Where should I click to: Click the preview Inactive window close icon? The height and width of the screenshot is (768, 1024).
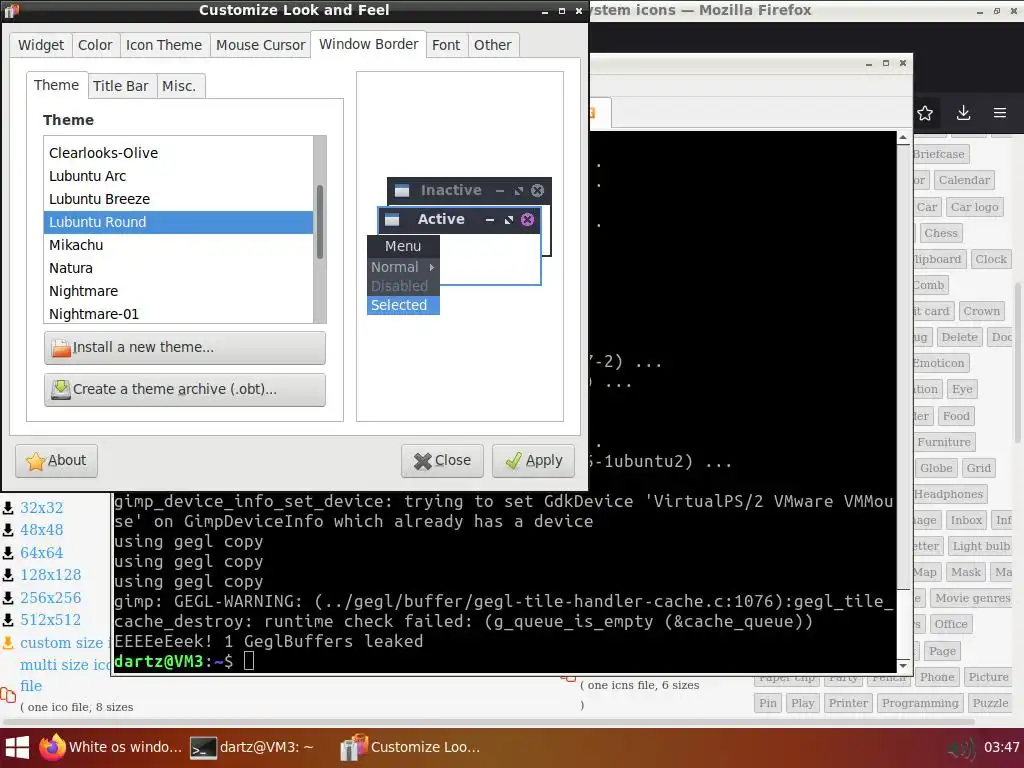click(537, 190)
